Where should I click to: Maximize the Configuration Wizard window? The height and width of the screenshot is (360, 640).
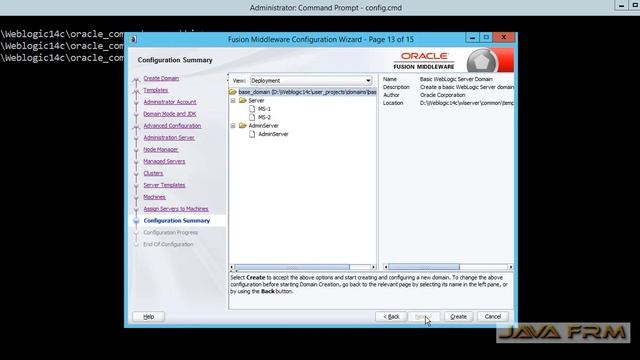486,38
